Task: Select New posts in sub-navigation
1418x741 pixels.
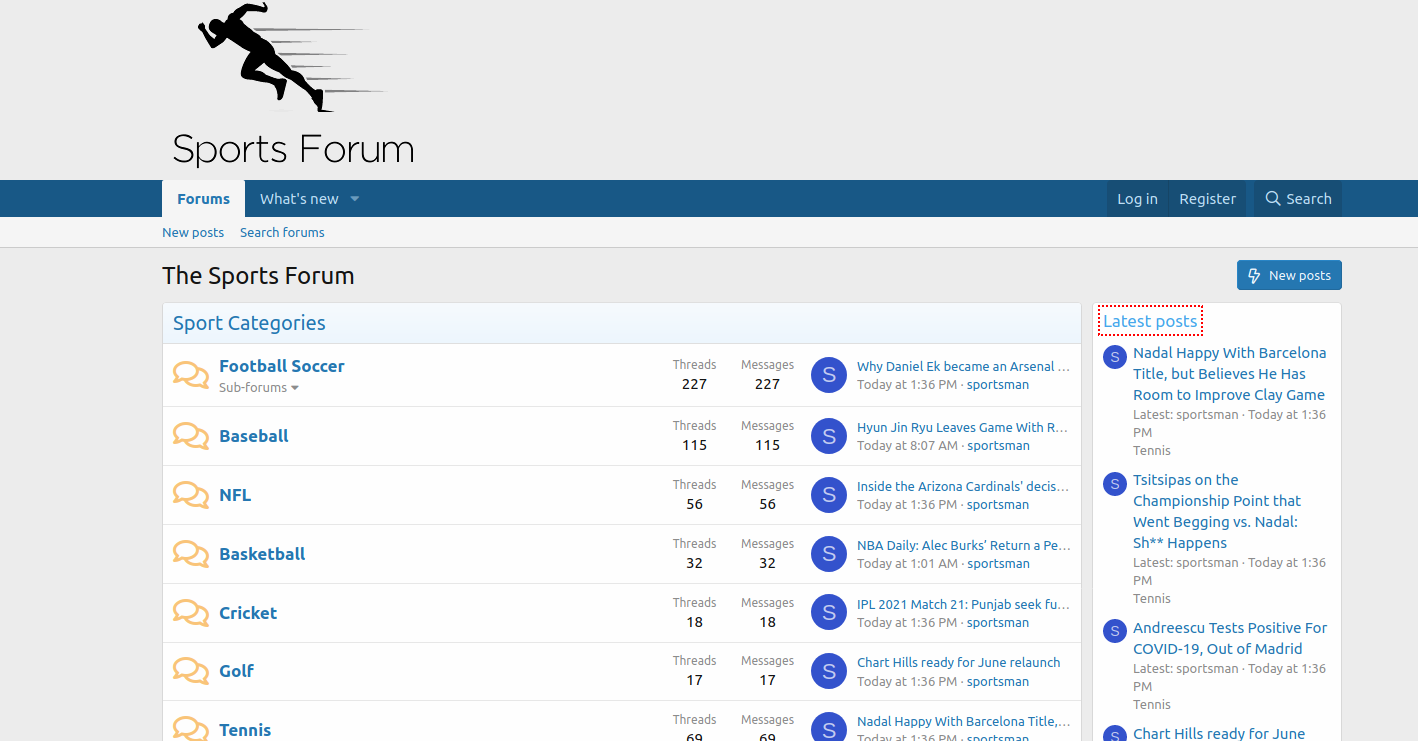Action: point(193,232)
